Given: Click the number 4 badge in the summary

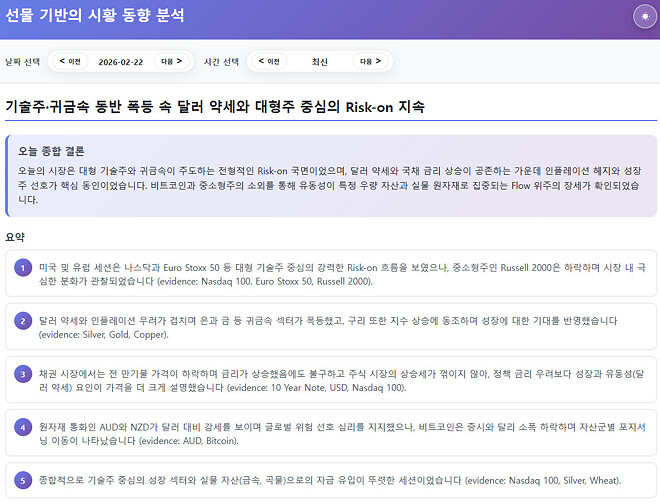Looking at the screenshot, I should [23, 427].
